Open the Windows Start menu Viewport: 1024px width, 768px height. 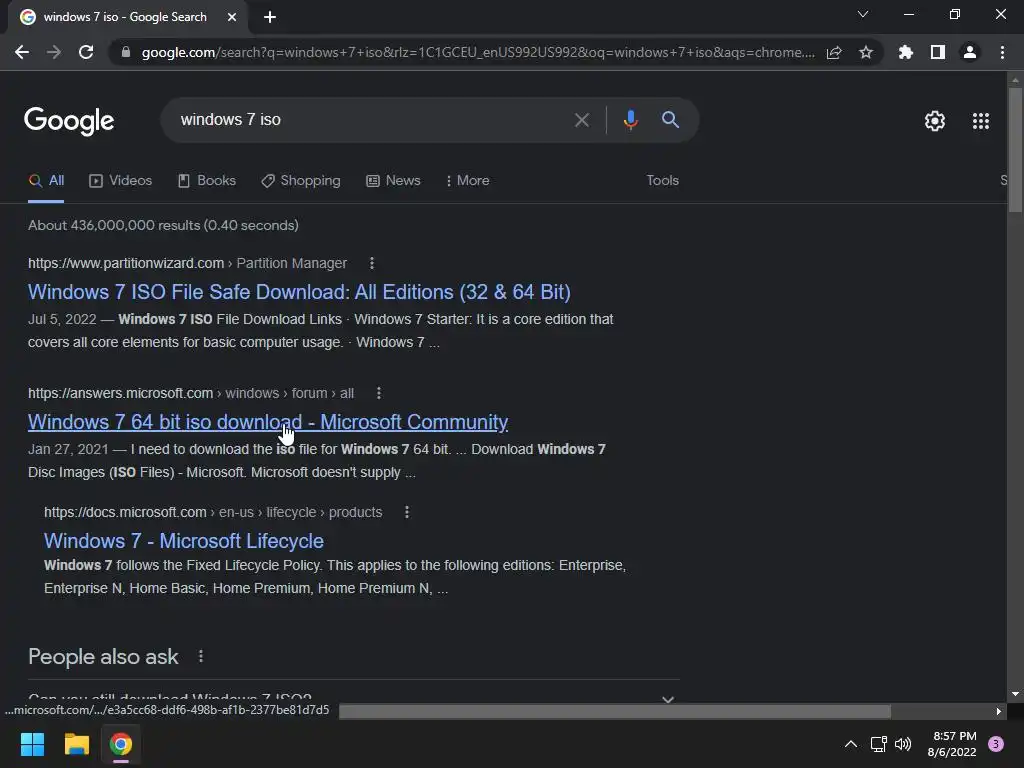point(32,744)
